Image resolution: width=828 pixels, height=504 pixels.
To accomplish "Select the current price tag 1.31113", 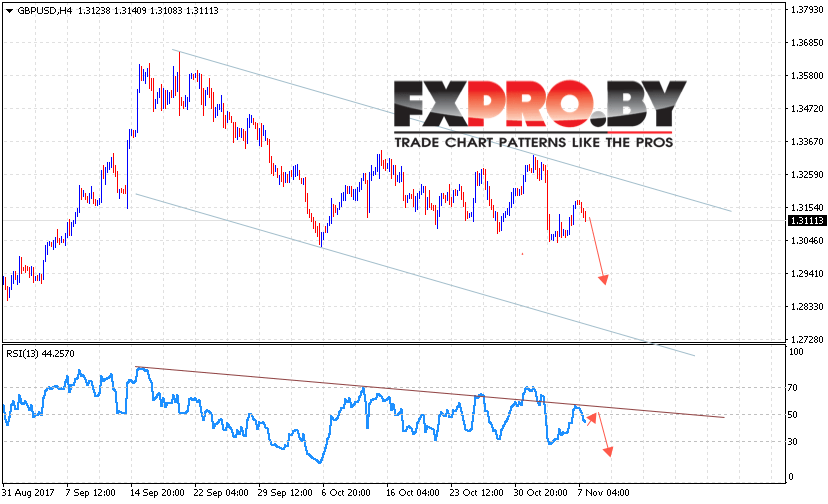I will [x=806, y=221].
